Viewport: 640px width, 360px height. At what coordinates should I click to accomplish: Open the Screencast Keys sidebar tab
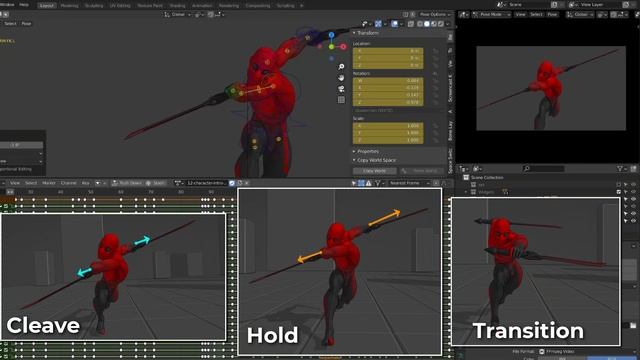point(450,88)
